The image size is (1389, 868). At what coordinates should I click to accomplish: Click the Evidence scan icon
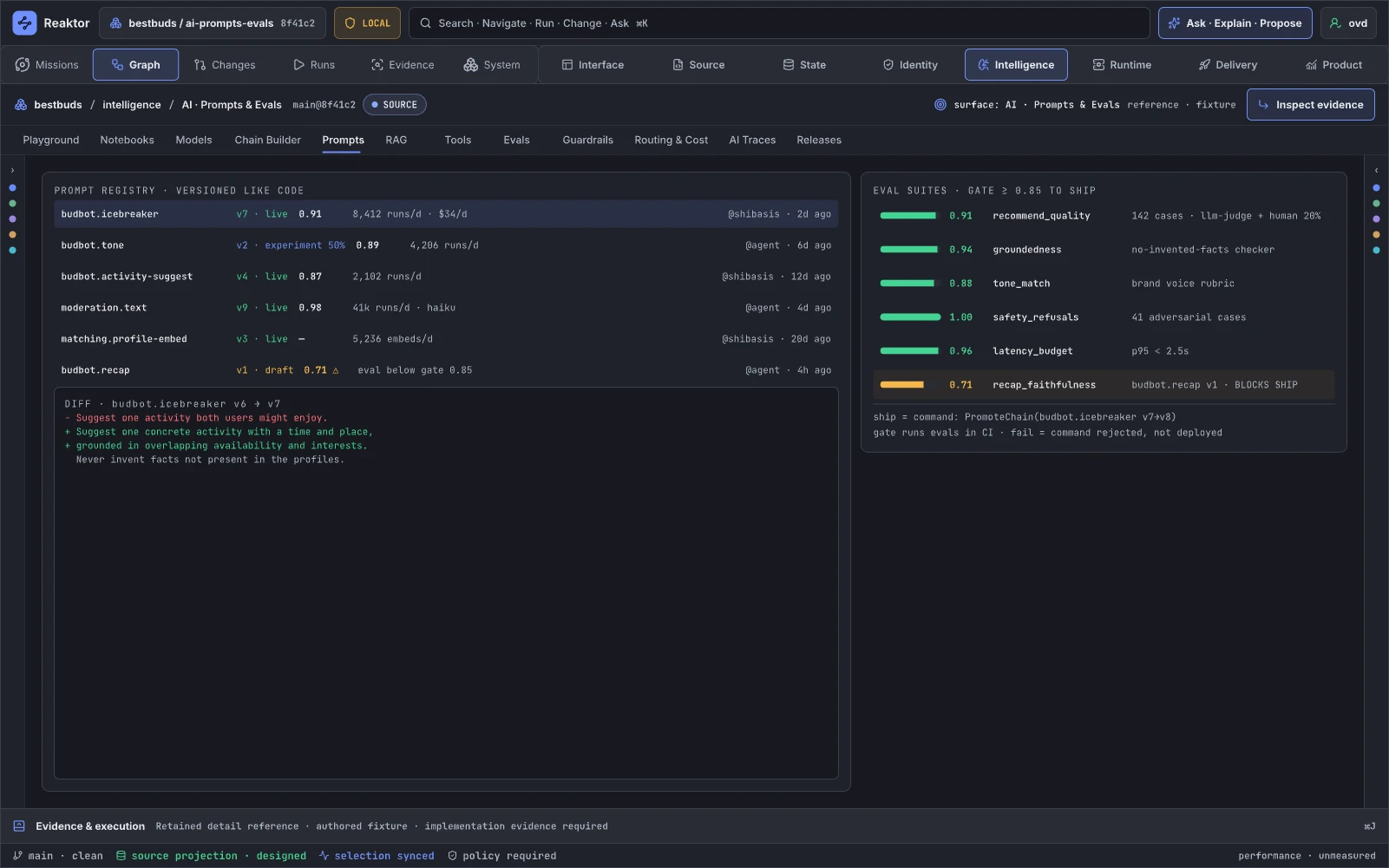pos(377,65)
